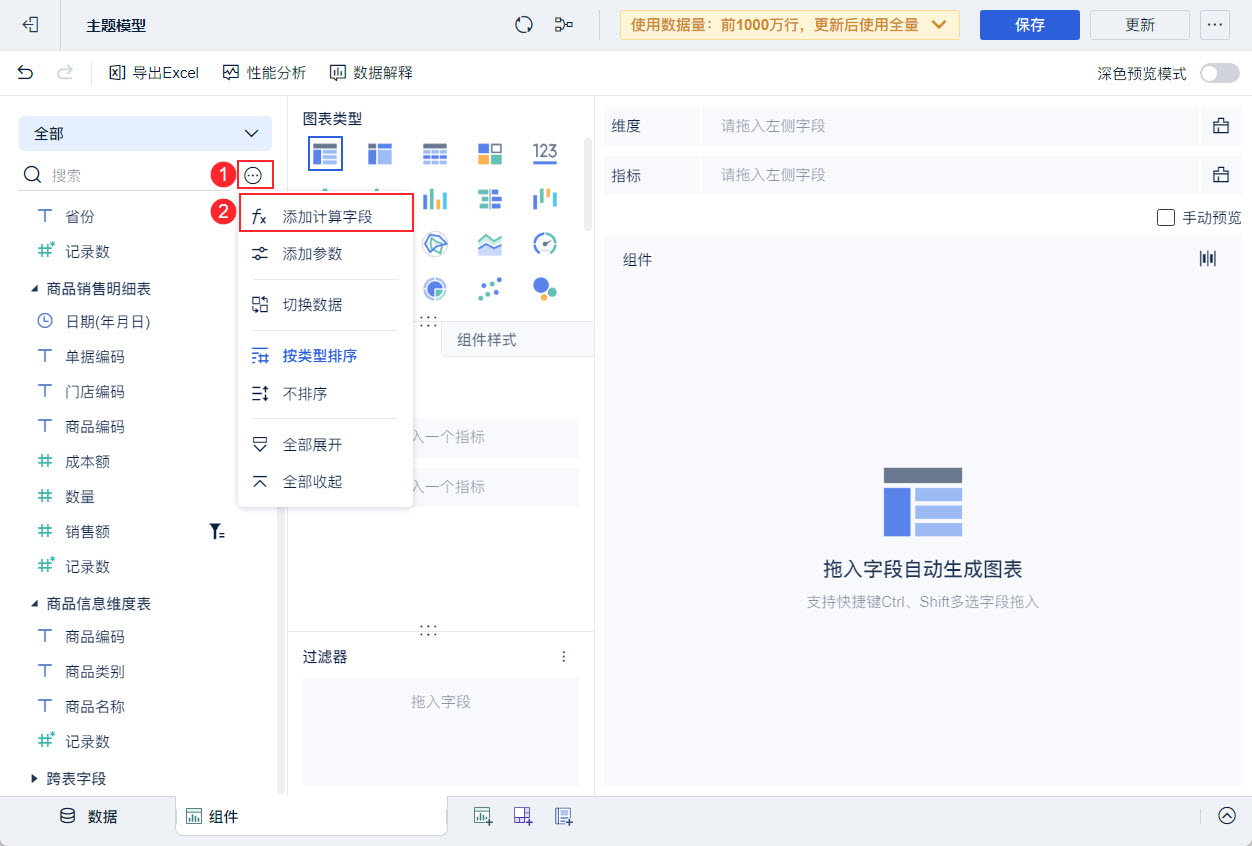Select the cross table chart type
The width and height of the screenshot is (1252, 846).
click(380, 153)
